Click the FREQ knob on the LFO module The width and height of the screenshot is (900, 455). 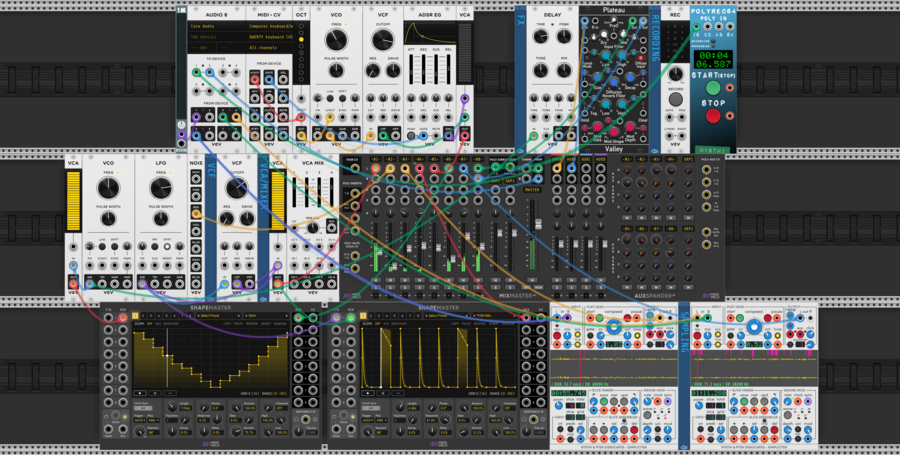tap(161, 187)
